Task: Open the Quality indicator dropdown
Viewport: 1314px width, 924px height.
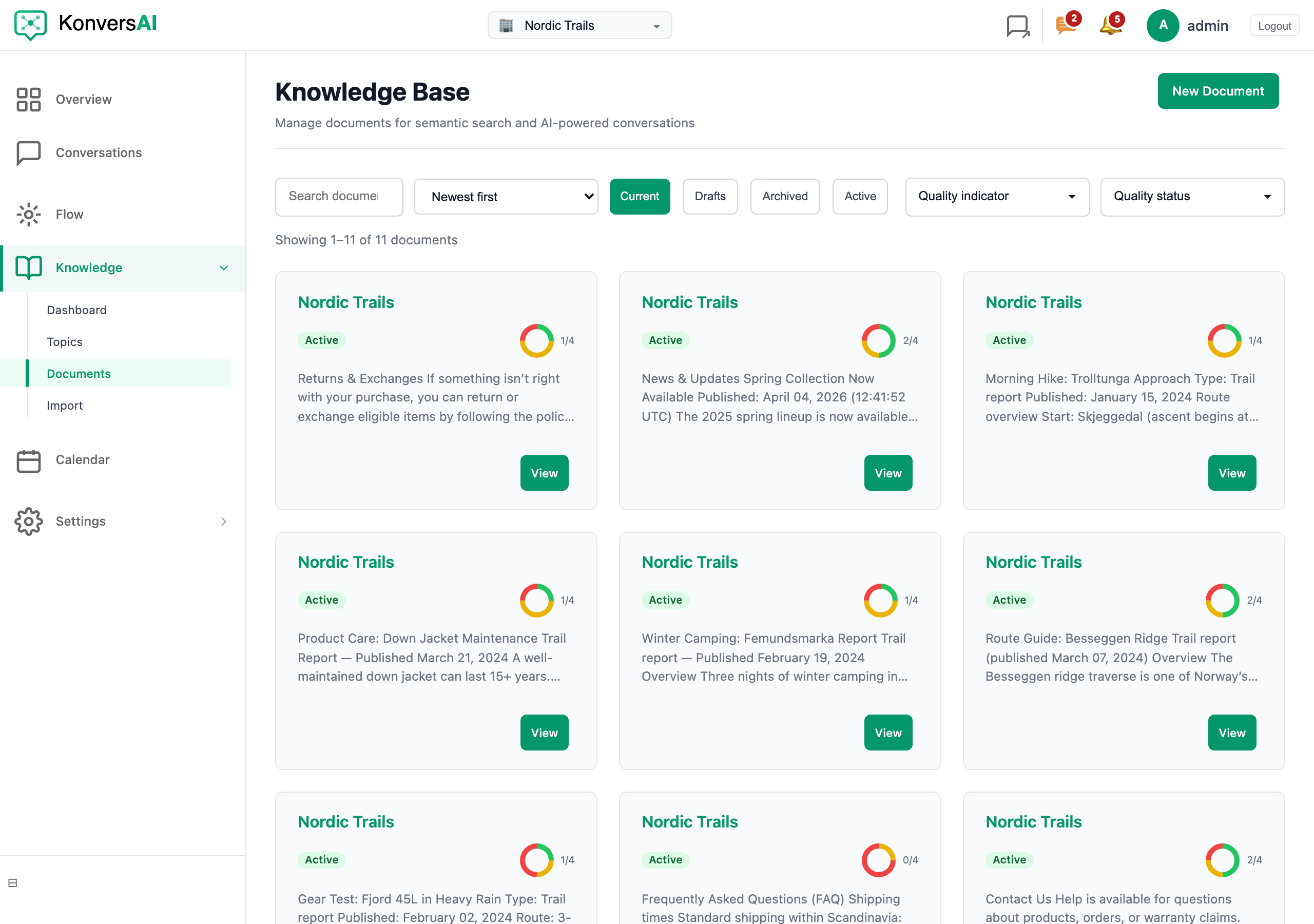Action: point(997,197)
